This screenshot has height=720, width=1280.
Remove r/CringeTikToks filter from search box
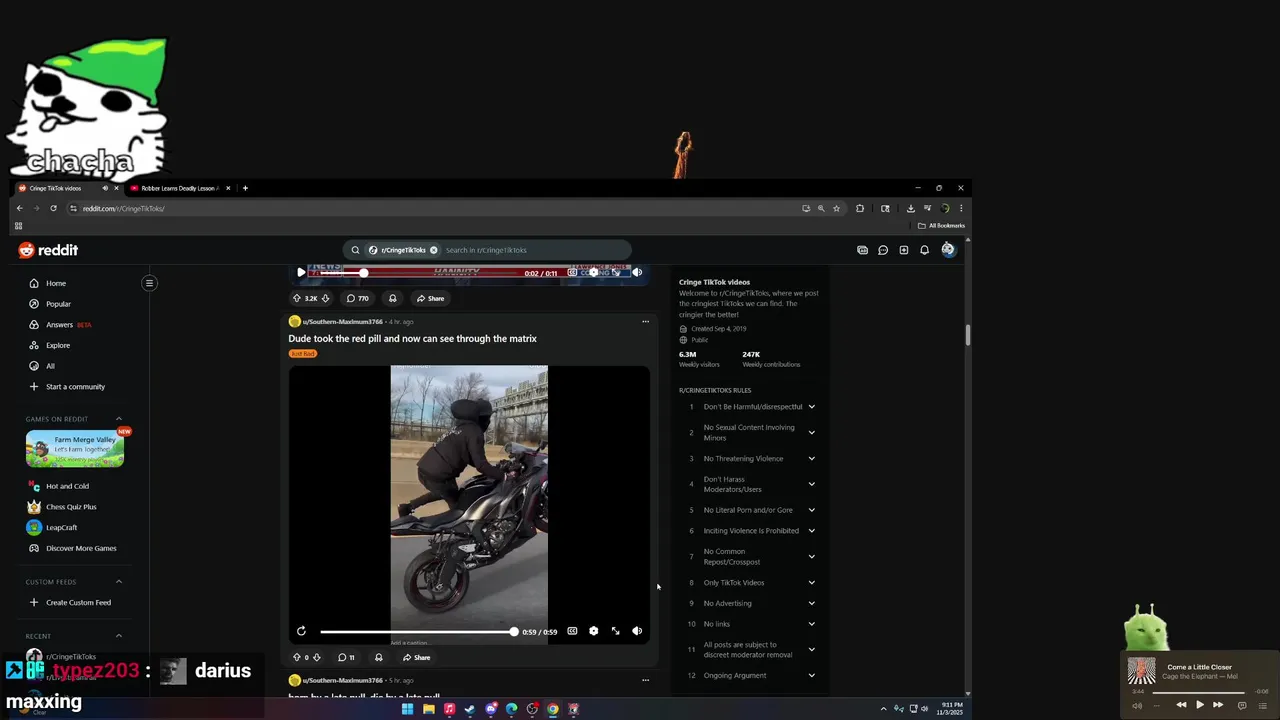click(x=433, y=250)
